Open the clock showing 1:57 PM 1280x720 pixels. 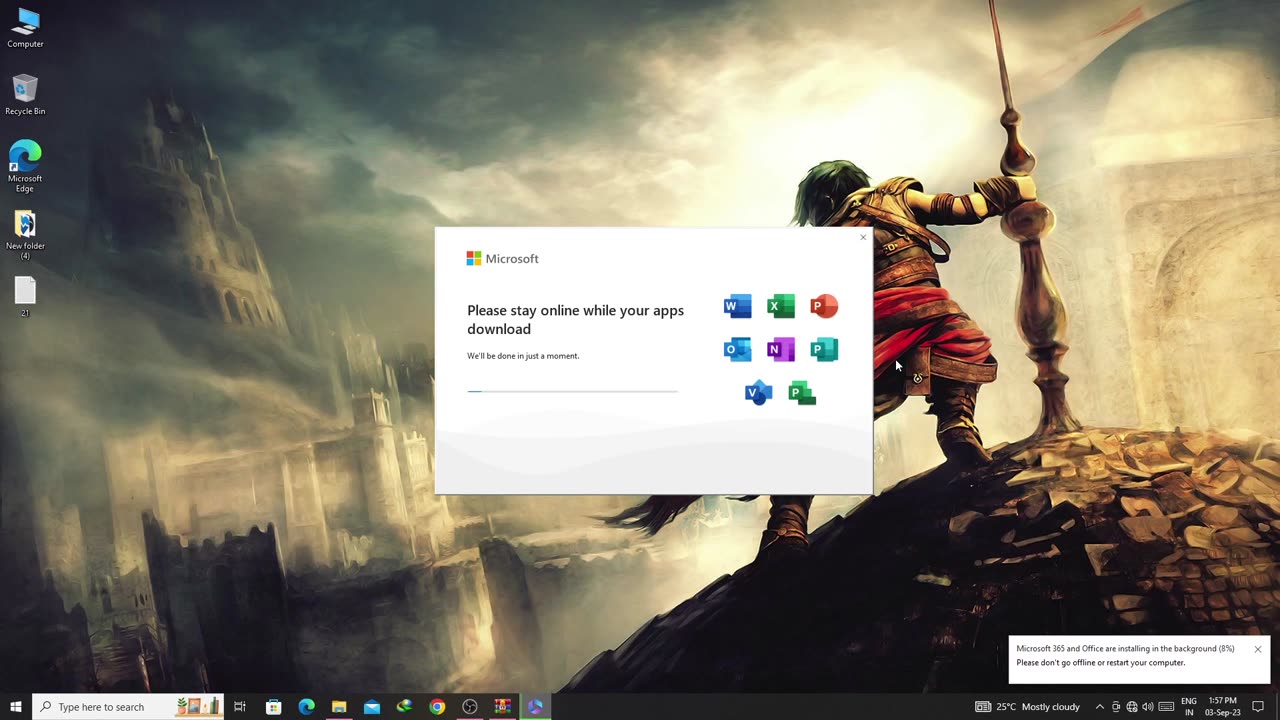[1222, 707]
